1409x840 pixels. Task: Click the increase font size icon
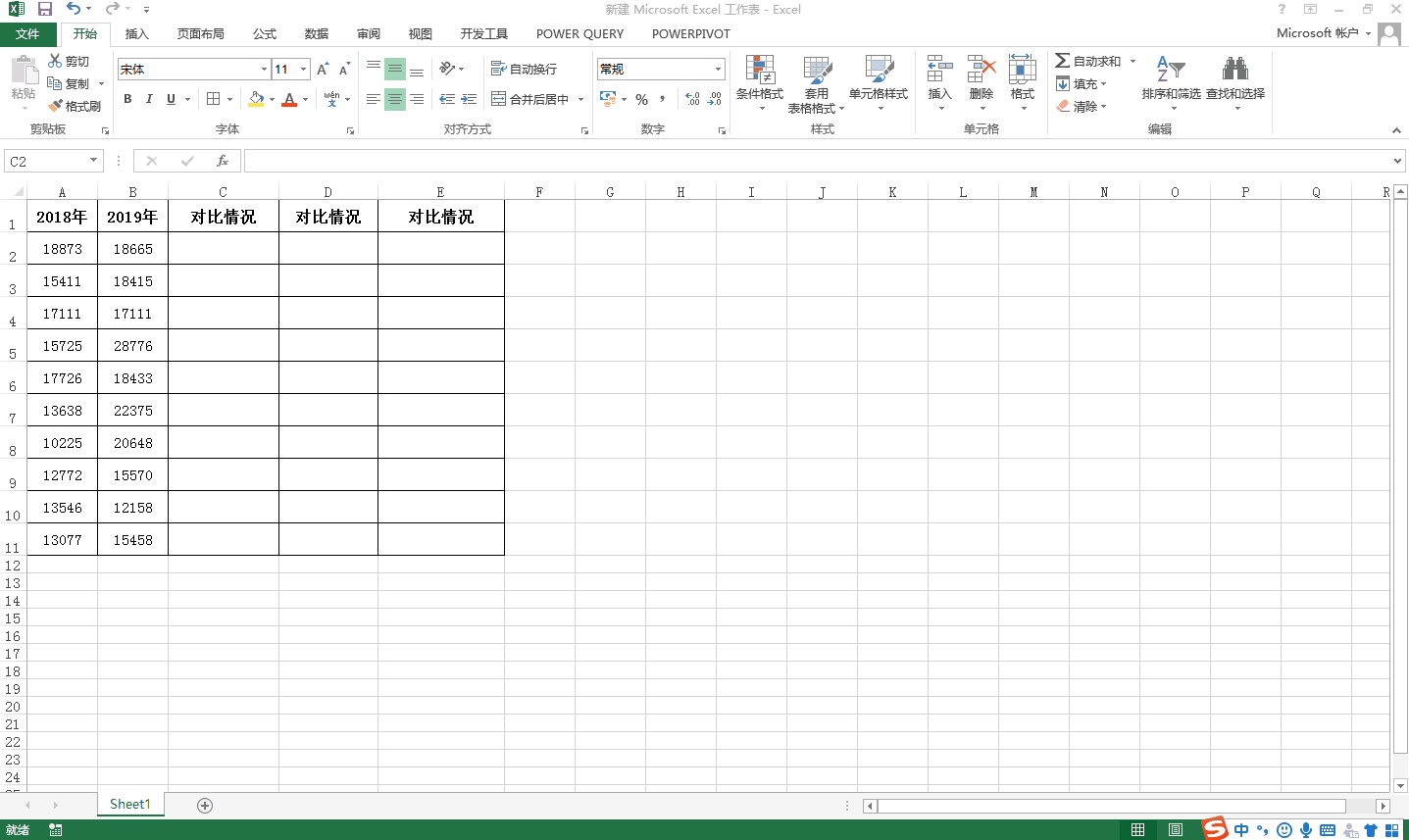(x=323, y=70)
